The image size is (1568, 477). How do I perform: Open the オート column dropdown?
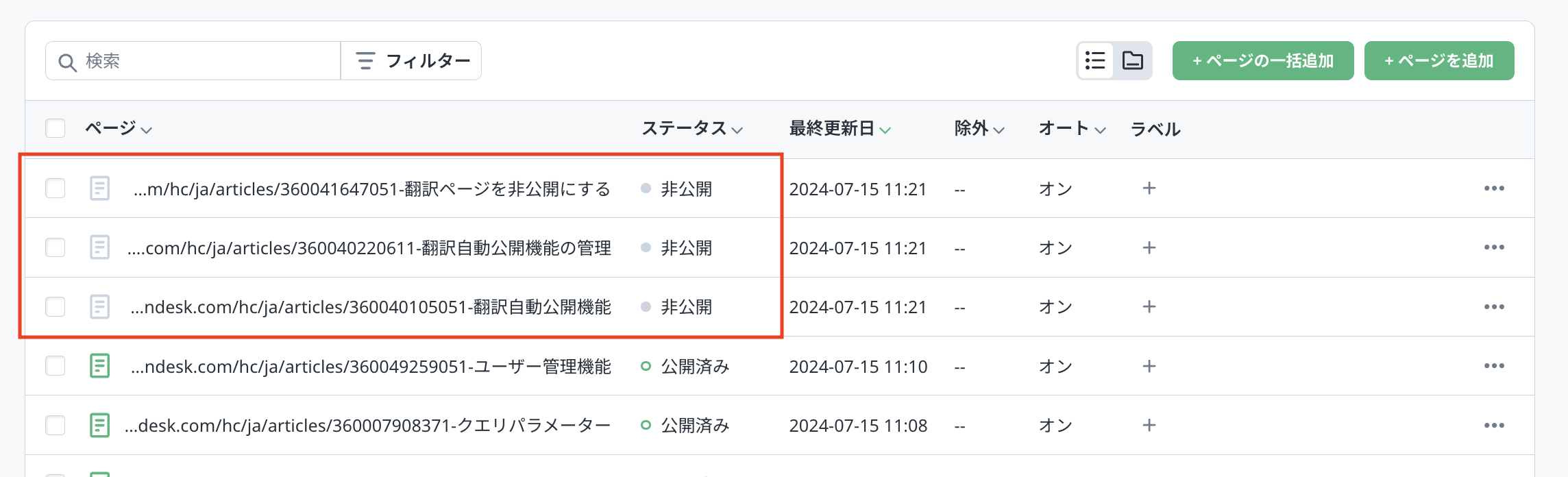click(1100, 130)
